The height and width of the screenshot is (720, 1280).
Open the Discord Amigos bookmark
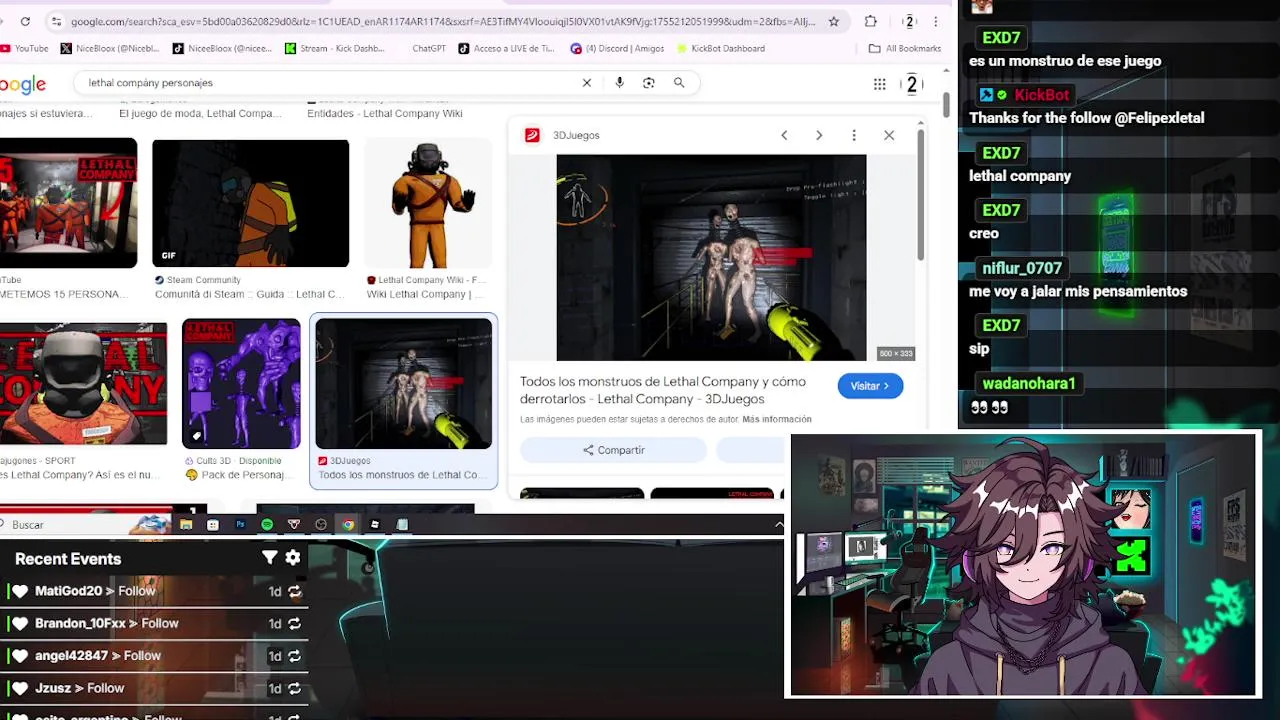[617, 48]
